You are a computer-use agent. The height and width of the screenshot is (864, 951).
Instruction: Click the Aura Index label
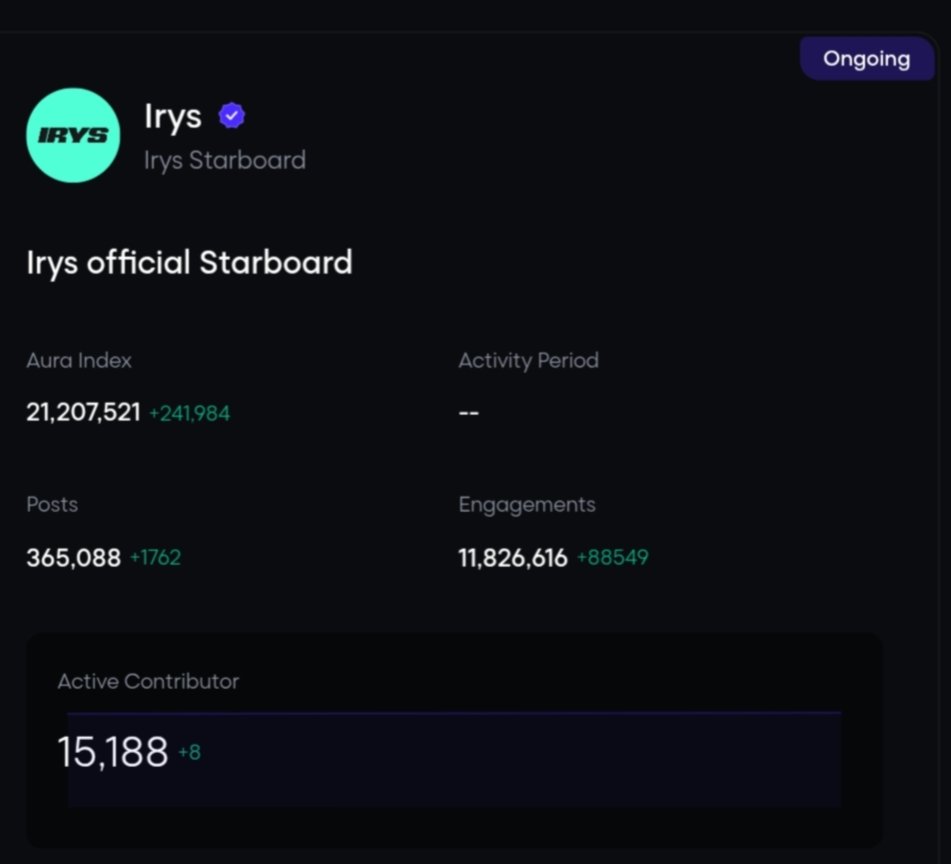(79, 361)
